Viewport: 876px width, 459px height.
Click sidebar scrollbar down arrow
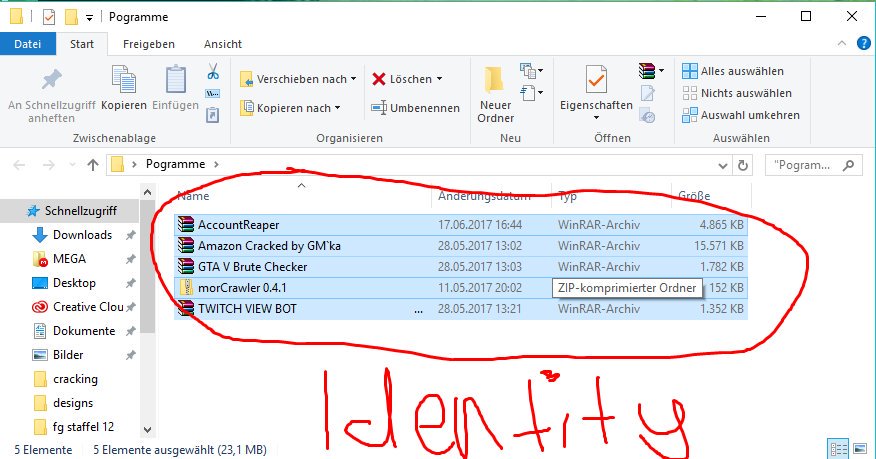click(x=147, y=430)
